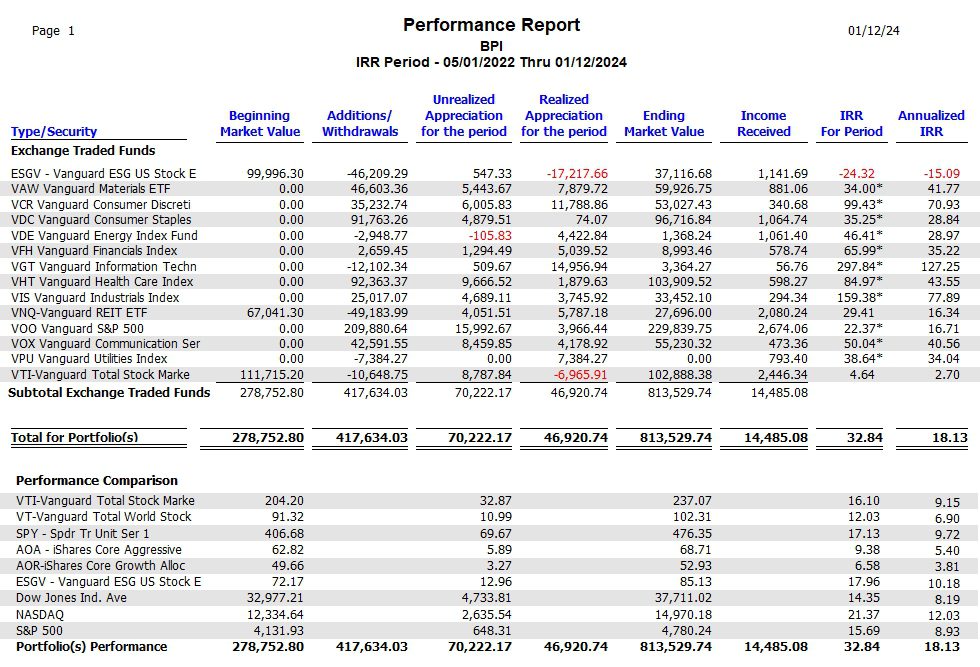The height and width of the screenshot is (667, 980).
Task: Click the NASDAQ IRR value 21.37
Action: [x=864, y=614]
